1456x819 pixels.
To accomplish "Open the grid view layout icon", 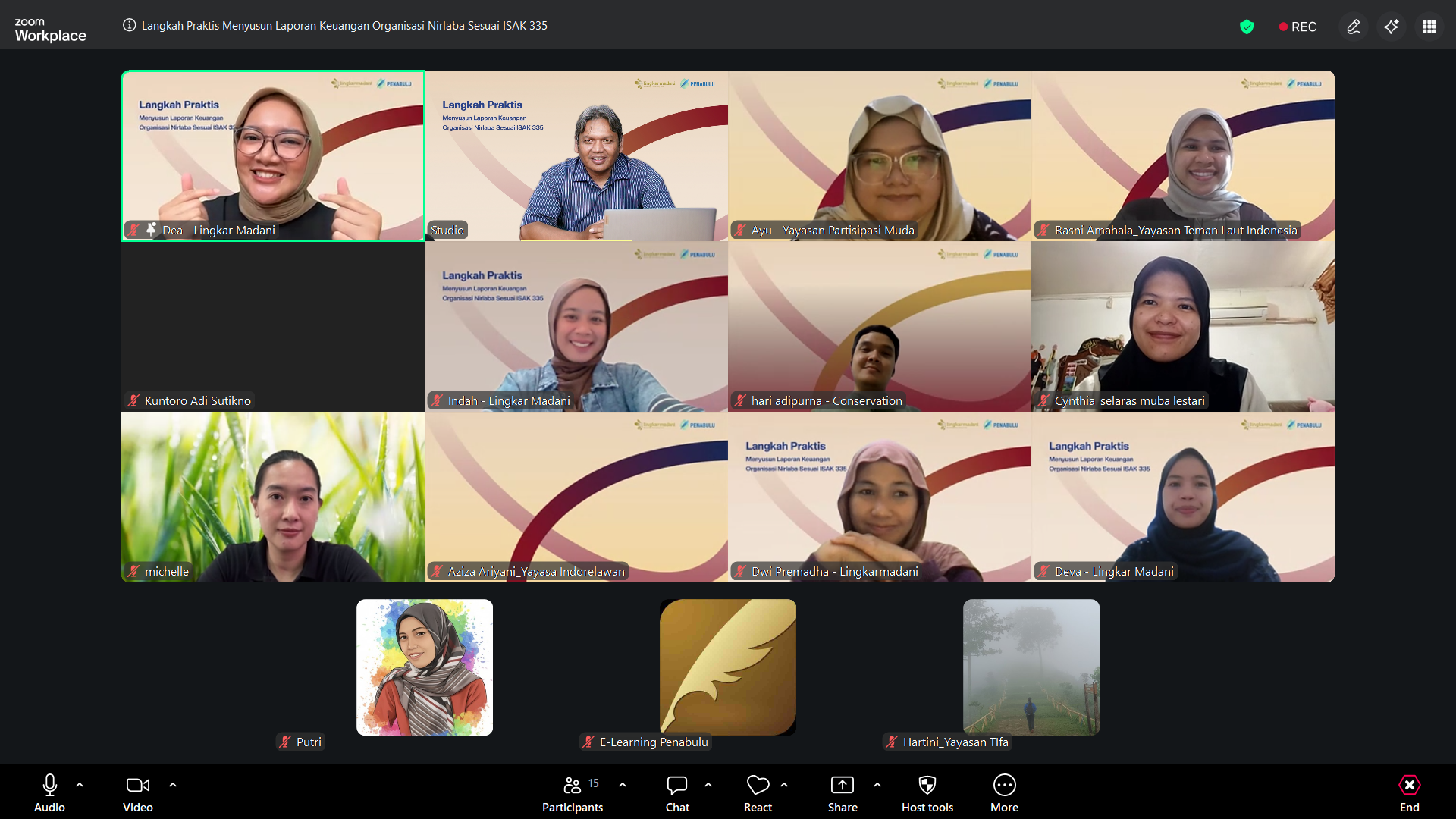I will 1429,27.
